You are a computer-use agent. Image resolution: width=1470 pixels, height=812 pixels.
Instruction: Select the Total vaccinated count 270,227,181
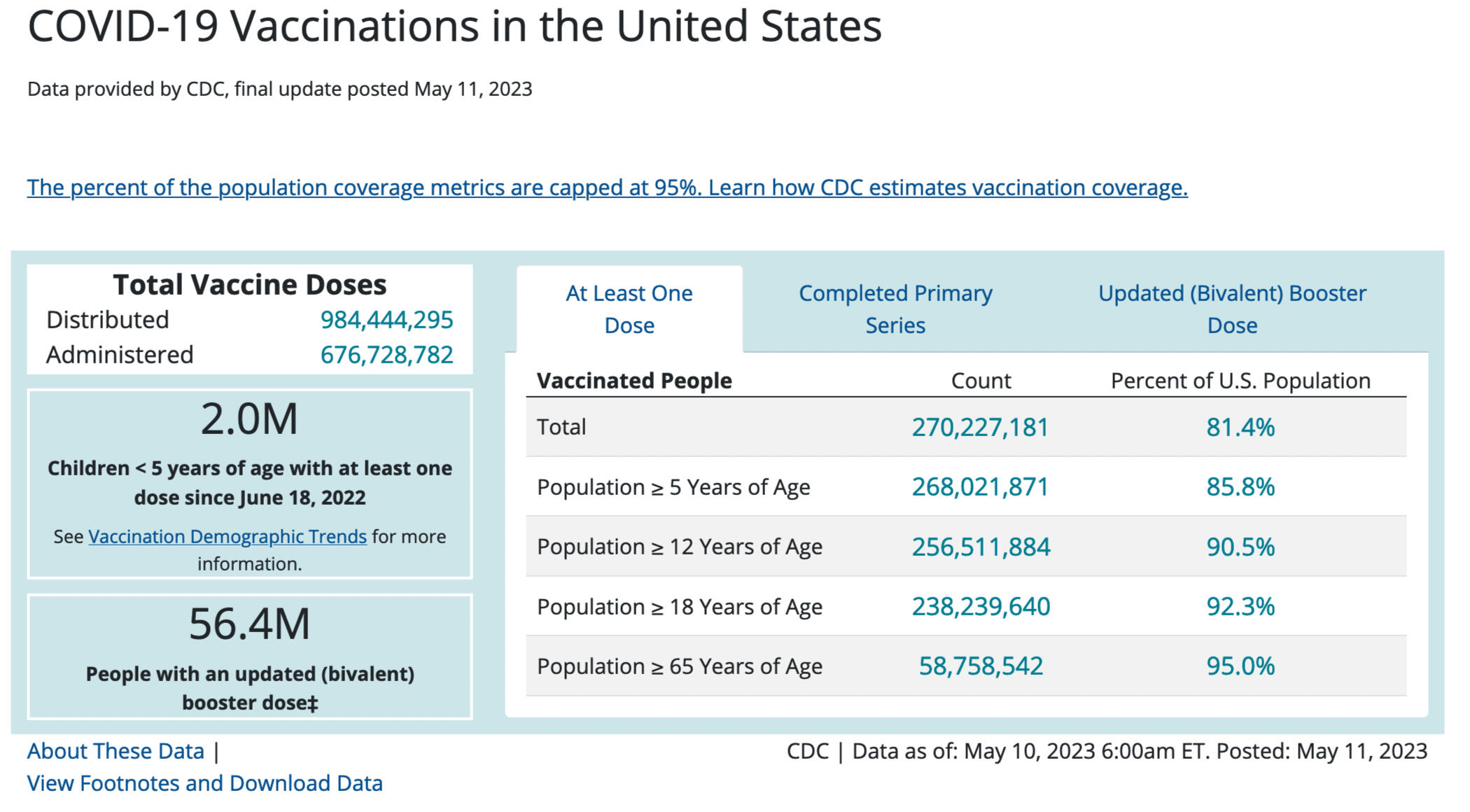pyautogui.click(x=980, y=427)
